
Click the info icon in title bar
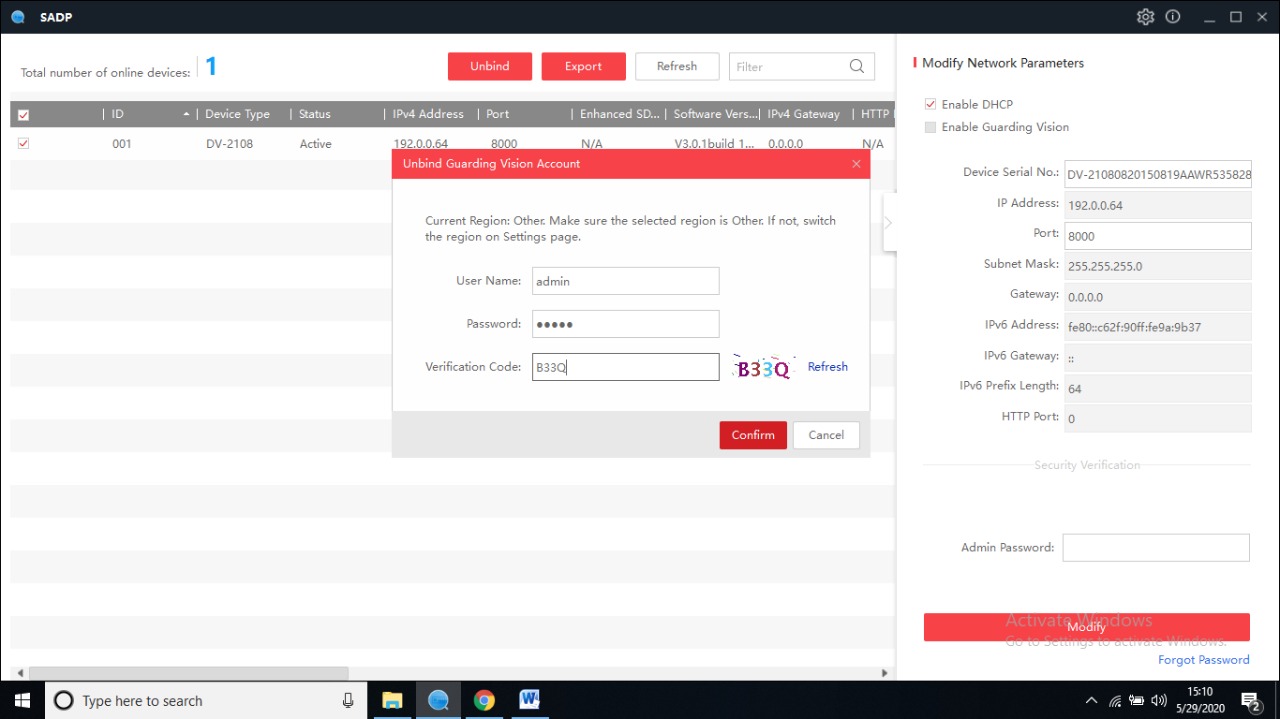coord(1173,17)
